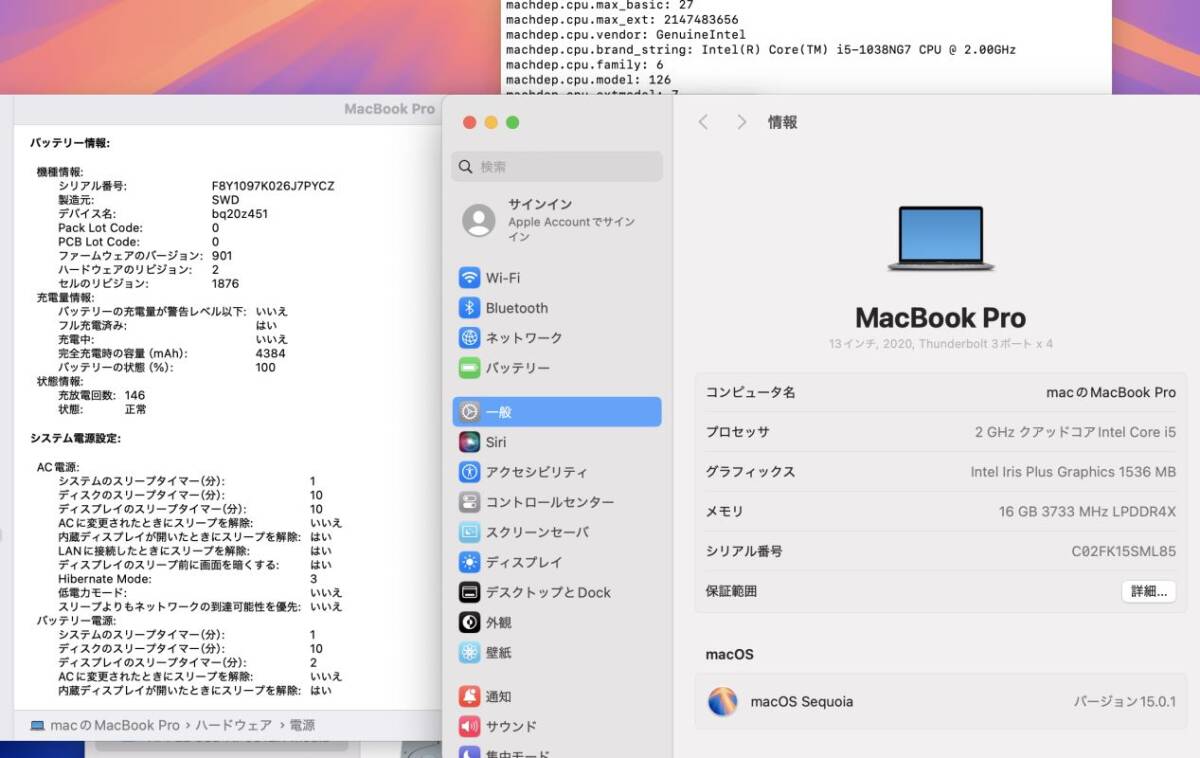Click 16 GB 3733 MHz LPDDR4X value
The width and height of the screenshot is (1200, 758).
[1087, 512]
